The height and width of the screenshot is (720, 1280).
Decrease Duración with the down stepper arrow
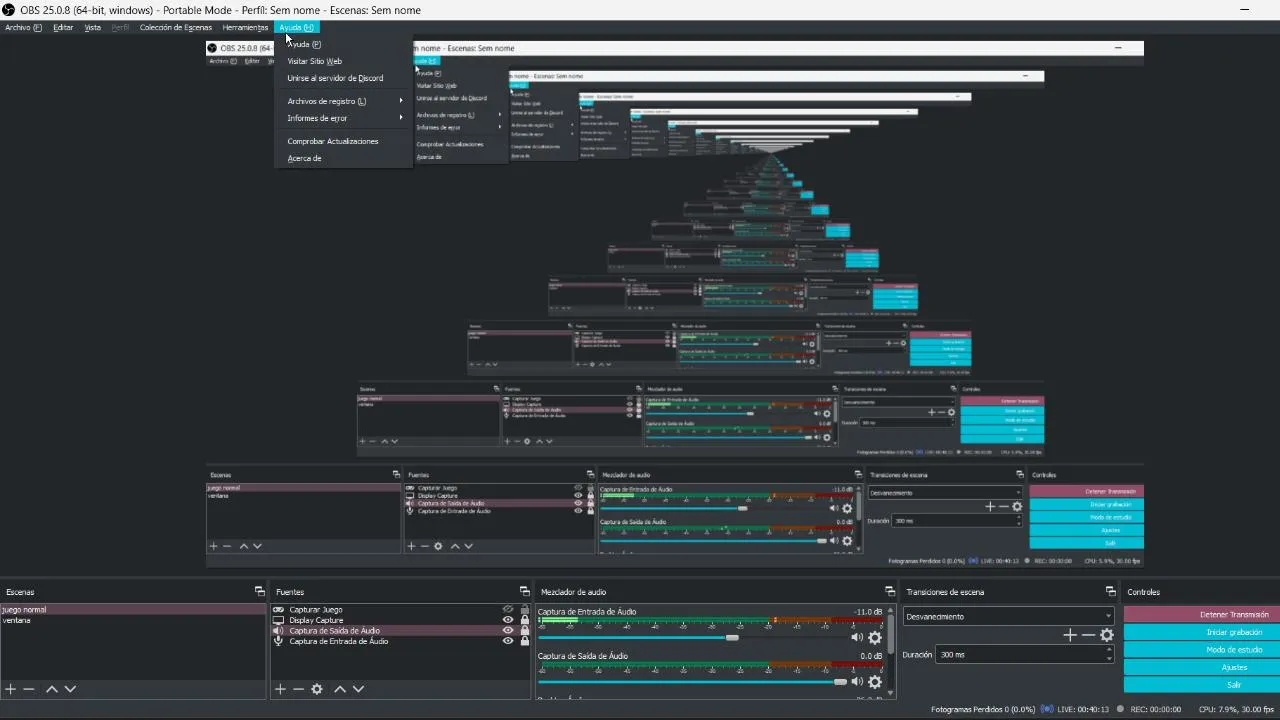click(x=1109, y=659)
